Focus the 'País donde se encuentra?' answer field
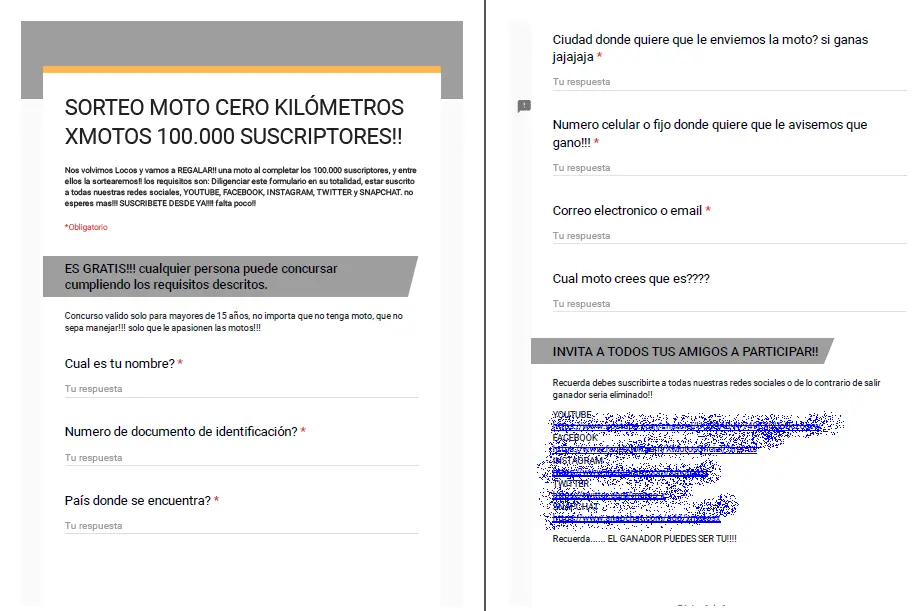This screenshot has width=922, height=611. click(242, 526)
